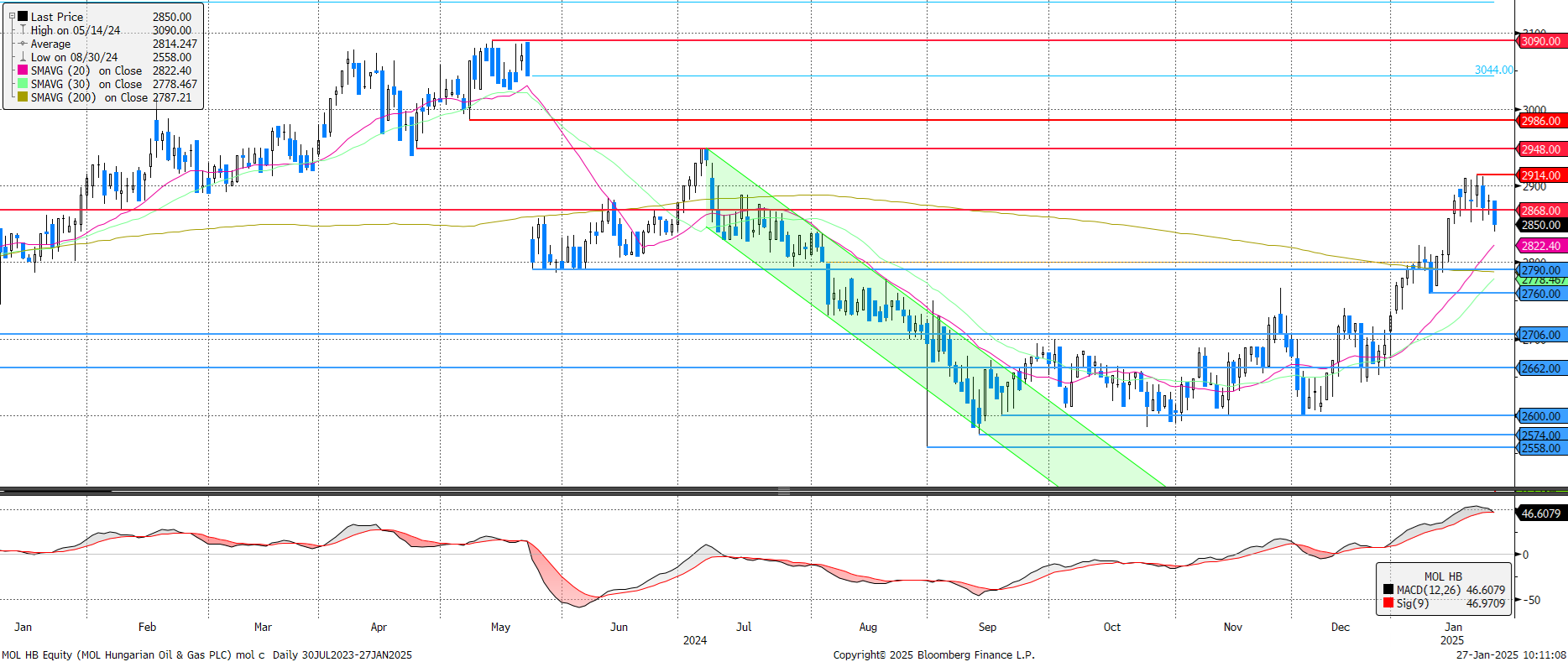Click the Bloomberg Finance copyright text
This screenshot has height=662, width=1568.
point(934,655)
